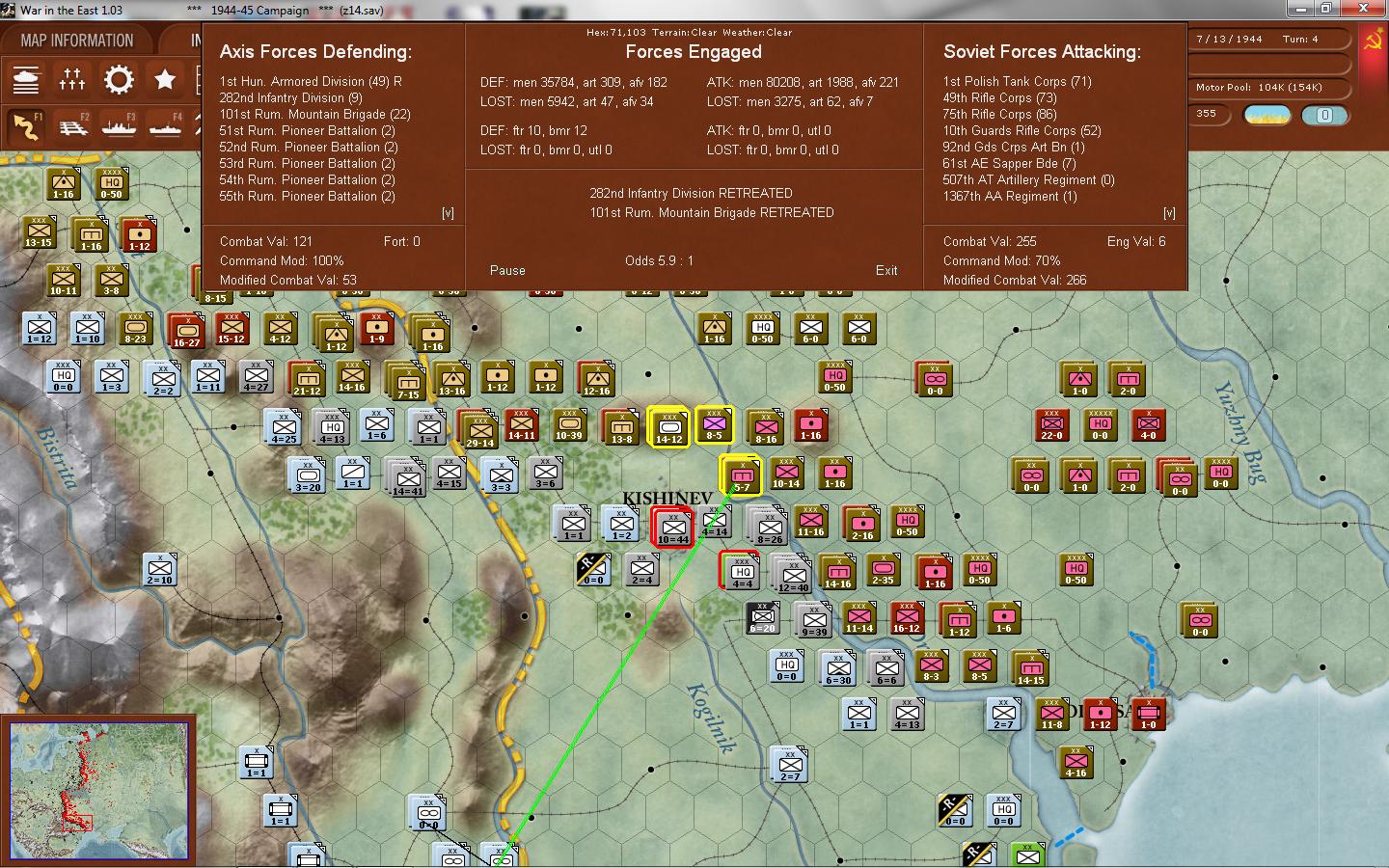The image size is (1389, 868).
Task: Select the 8-23 Soviet mechanized counter
Action: pyautogui.click(x=135, y=328)
